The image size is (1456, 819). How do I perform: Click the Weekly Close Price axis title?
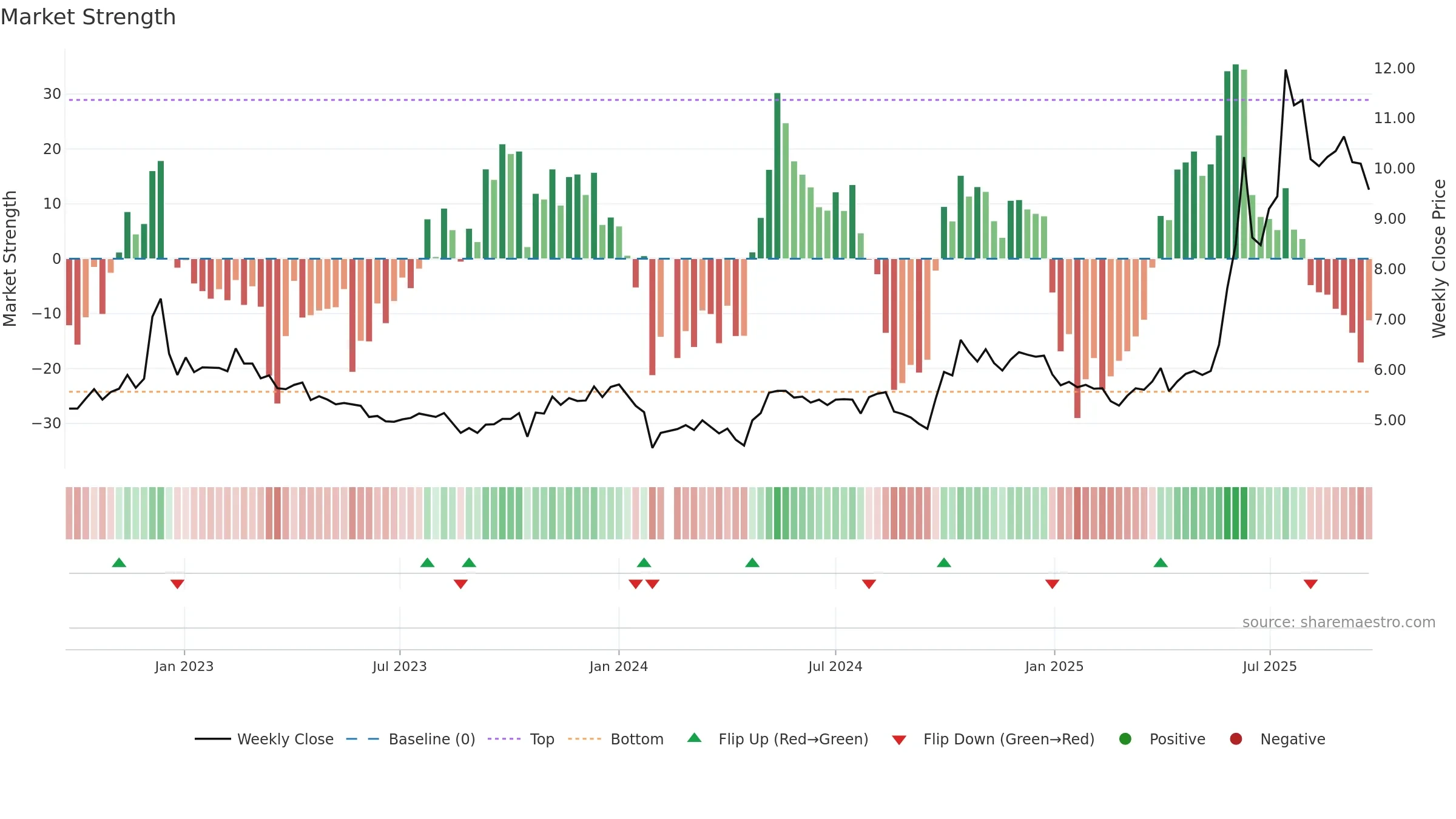click(1439, 258)
